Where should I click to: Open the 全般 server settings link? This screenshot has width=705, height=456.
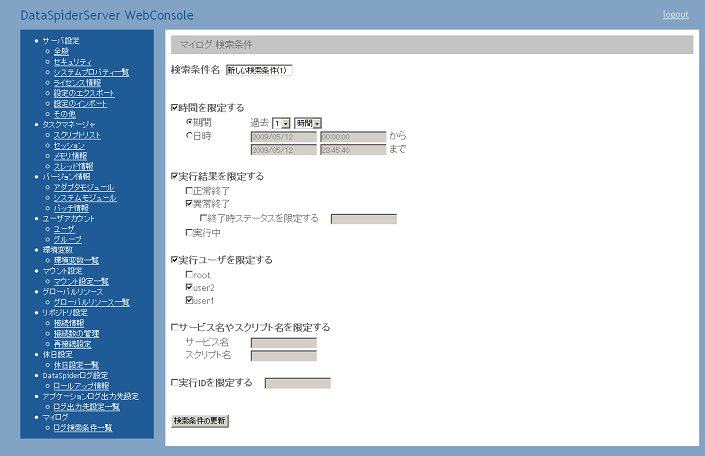(61, 51)
